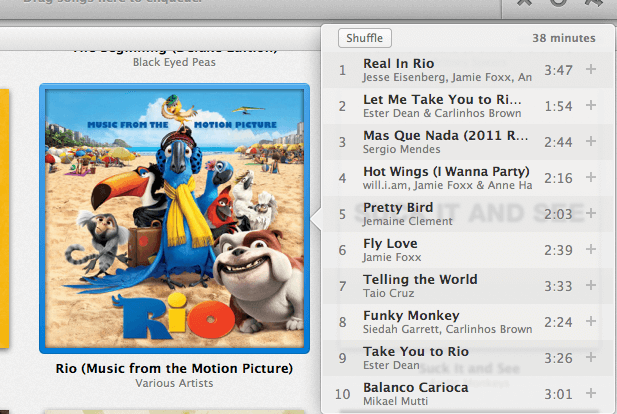Click duration 2:44 of Mas Que Nada
This screenshot has width=617, height=414.
(558, 142)
